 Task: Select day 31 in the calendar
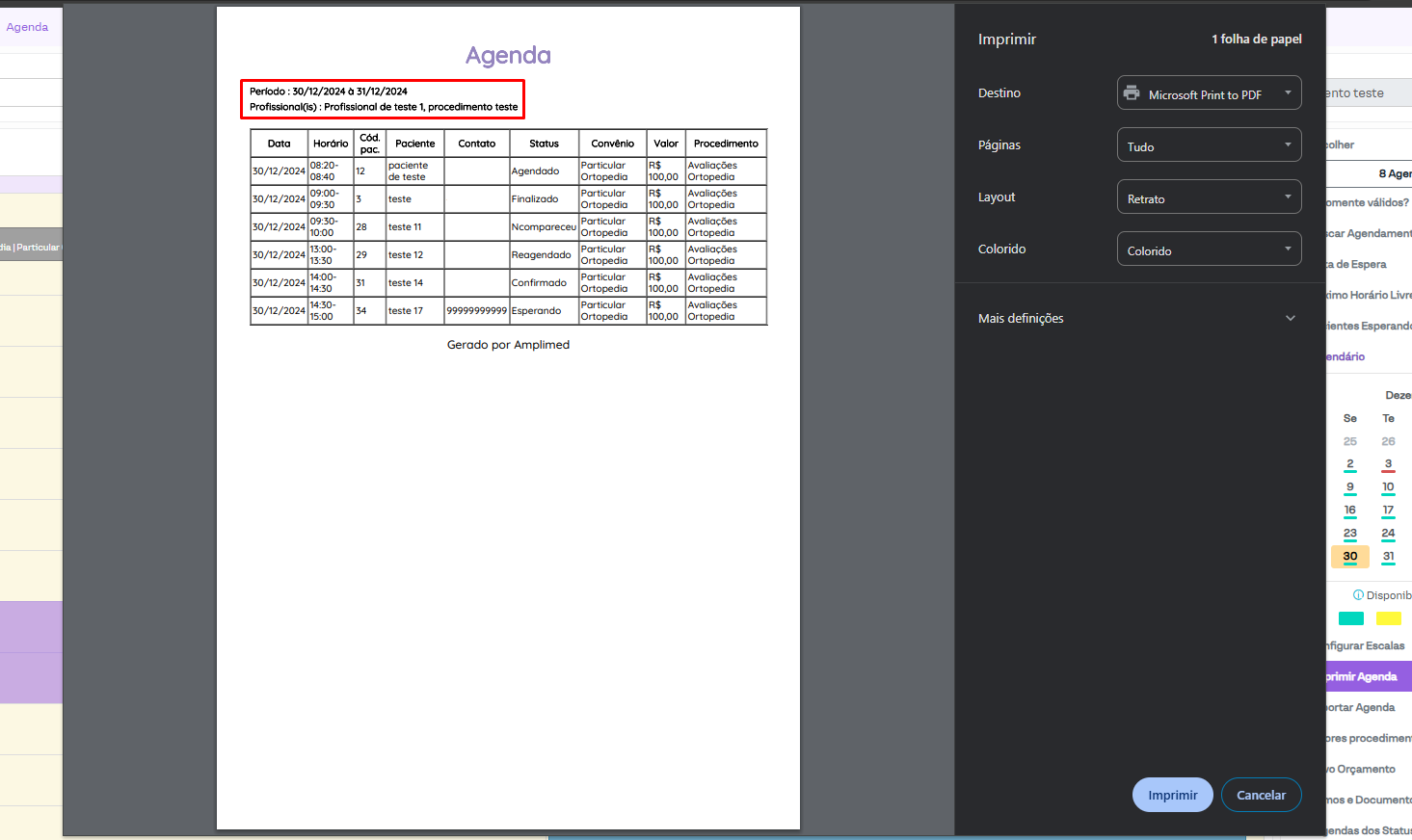point(1388,557)
